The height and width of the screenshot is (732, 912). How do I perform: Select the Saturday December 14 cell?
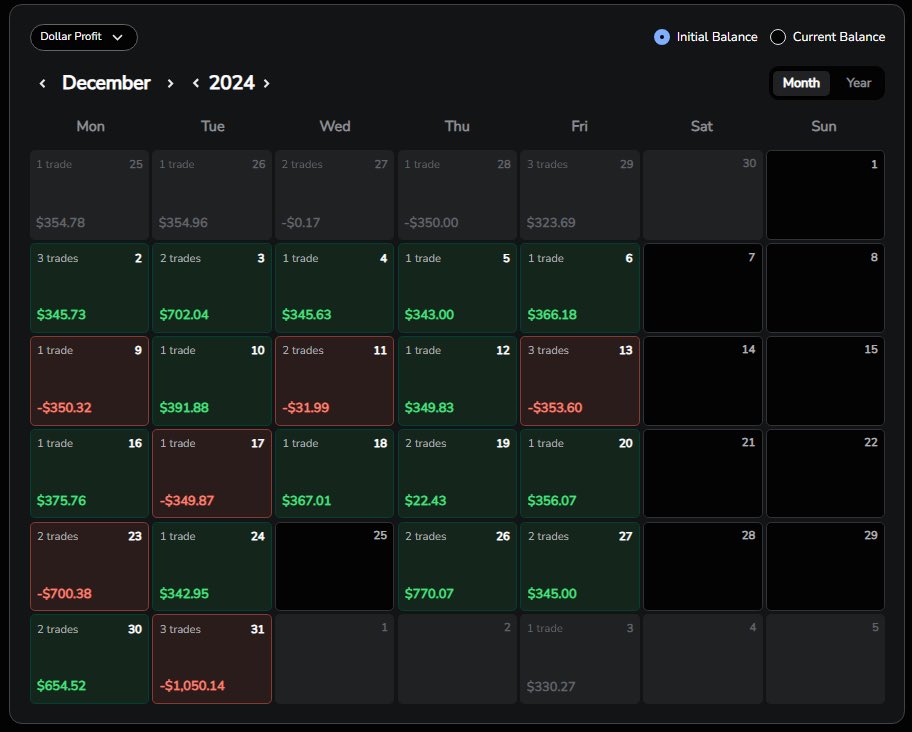(703, 381)
